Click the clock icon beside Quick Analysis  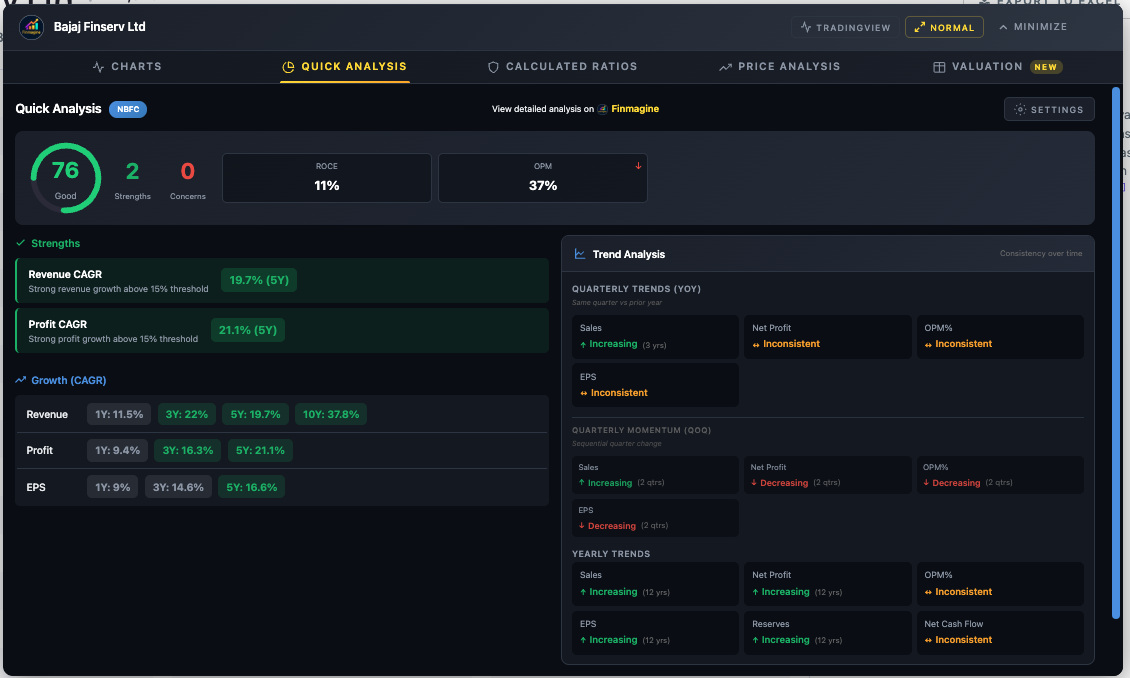287,66
